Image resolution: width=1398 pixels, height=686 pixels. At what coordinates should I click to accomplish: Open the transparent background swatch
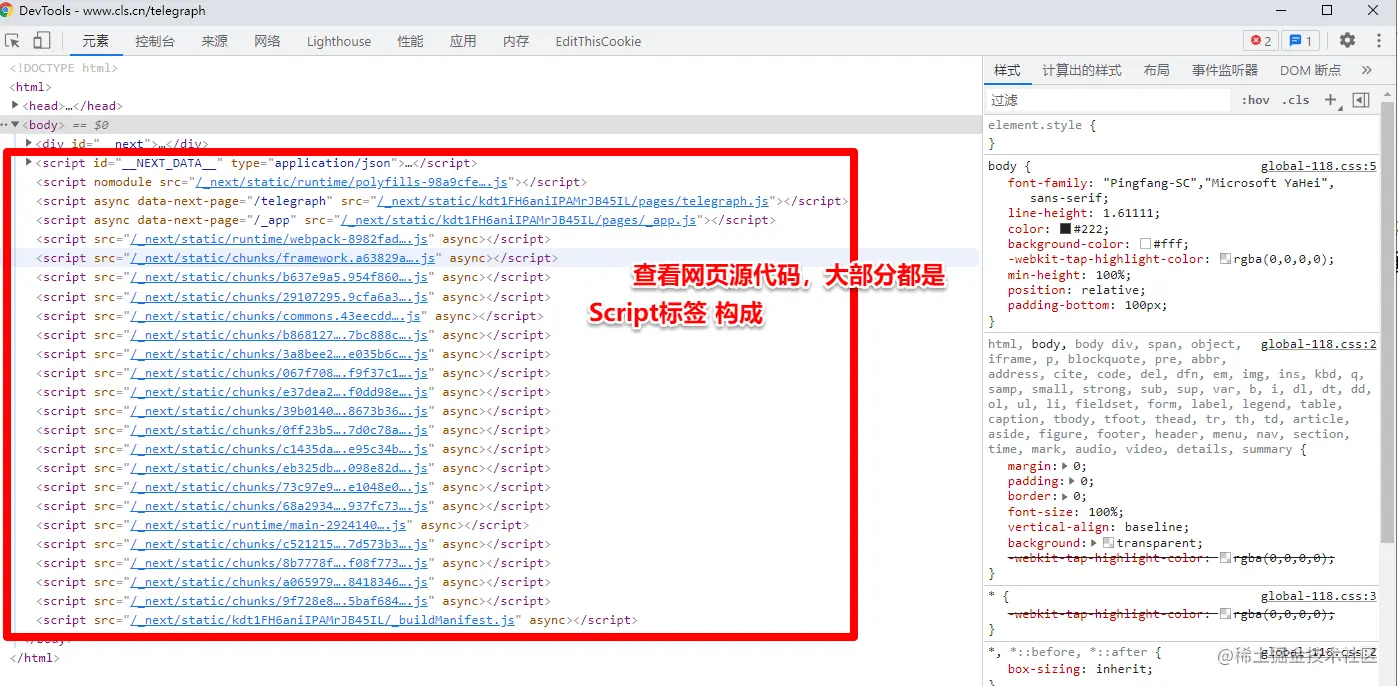pyautogui.click(x=1108, y=543)
